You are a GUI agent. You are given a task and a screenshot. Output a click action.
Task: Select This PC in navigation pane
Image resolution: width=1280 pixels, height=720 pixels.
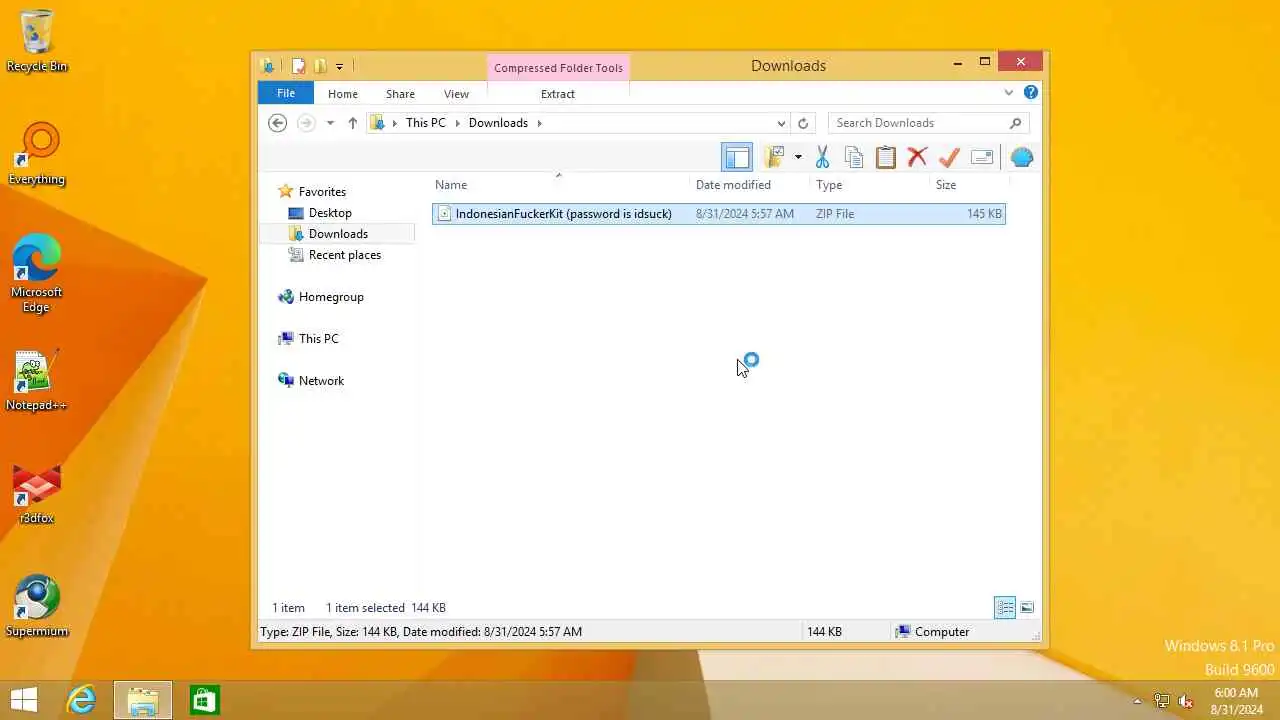[318, 339]
